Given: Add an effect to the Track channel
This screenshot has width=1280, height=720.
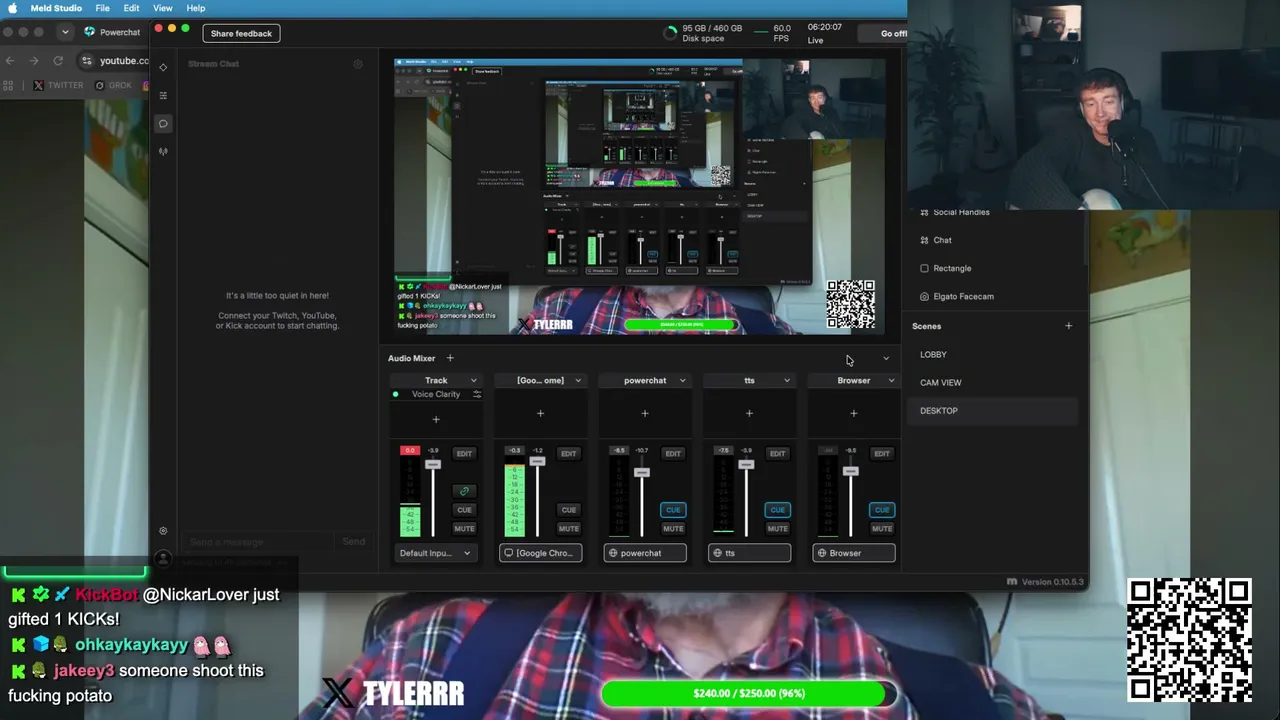Looking at the screenshot, I should pos(436,419).
